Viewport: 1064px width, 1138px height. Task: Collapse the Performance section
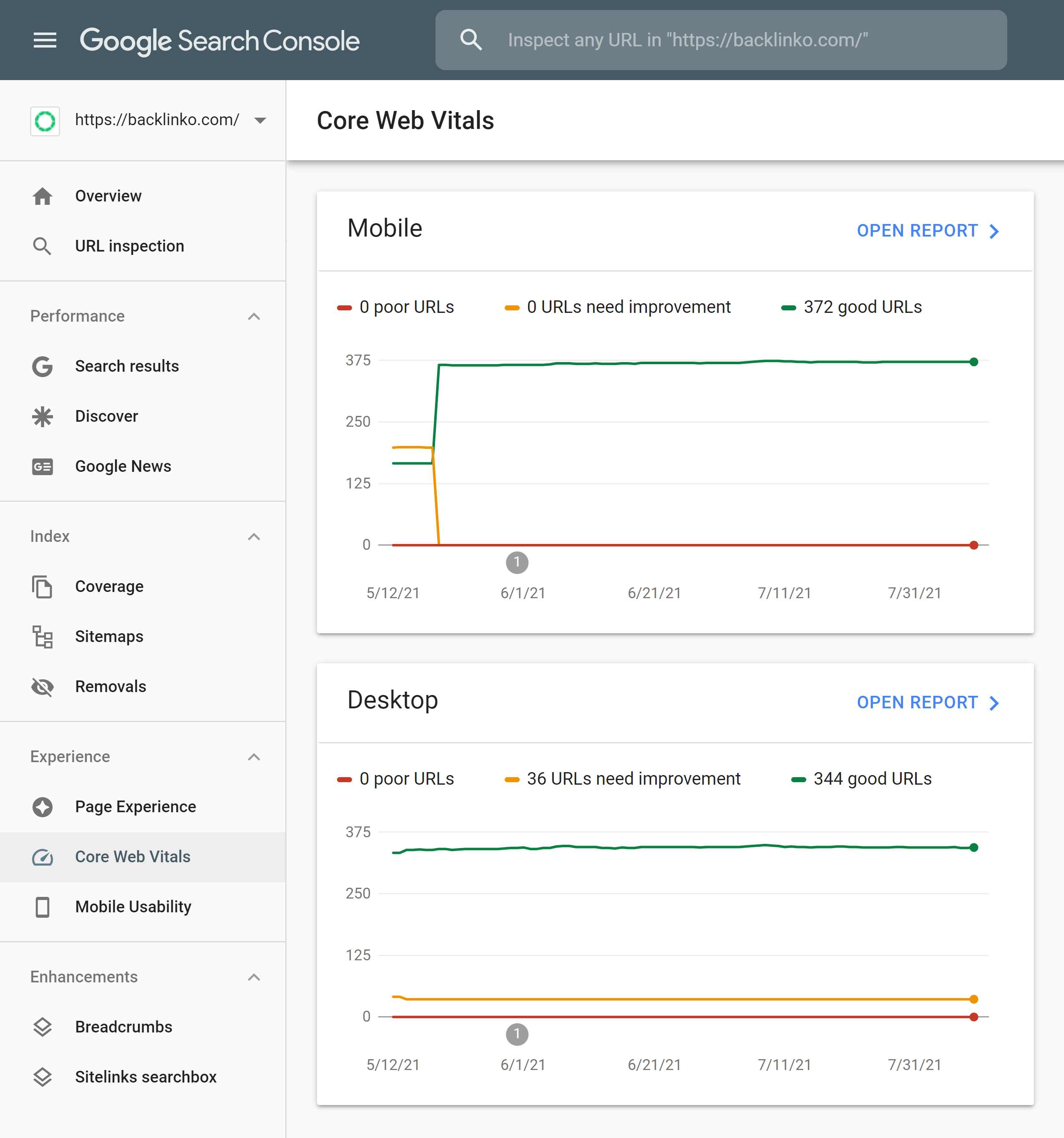pos(254,317)
